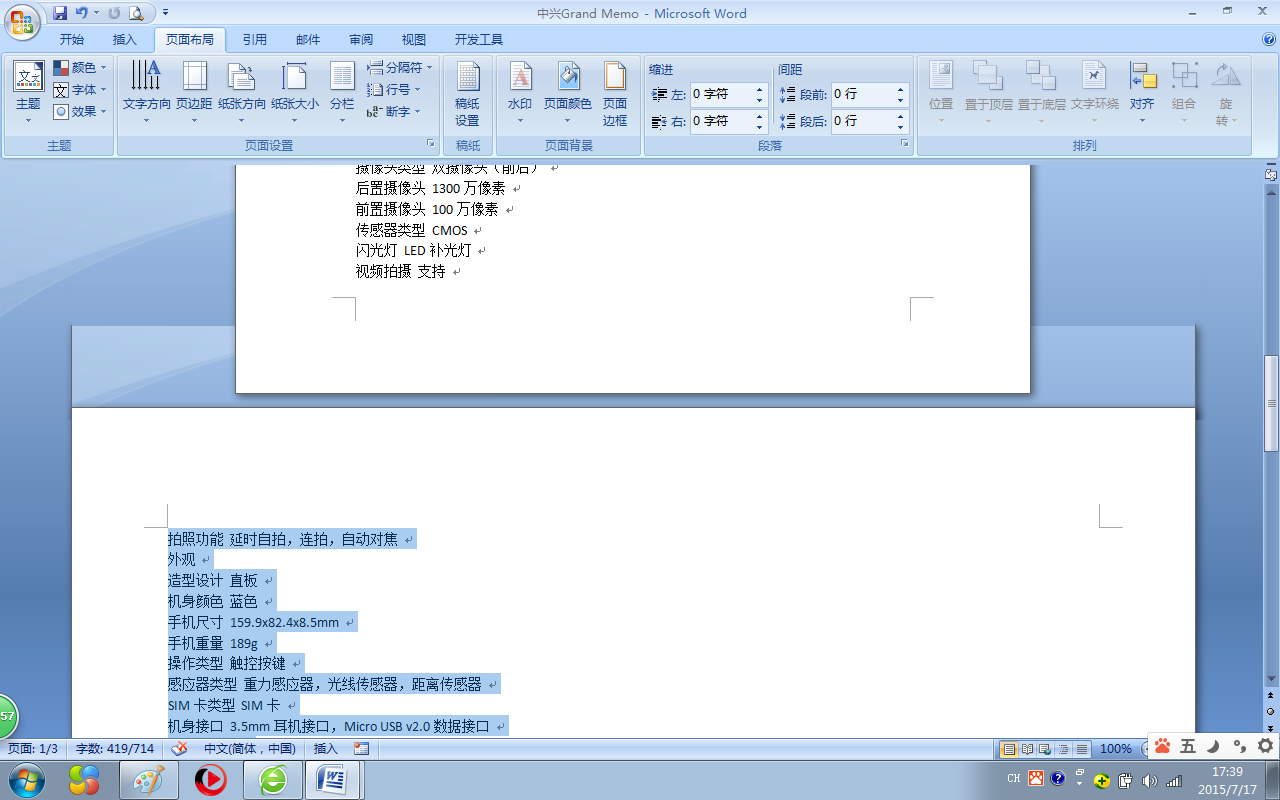The width and height of the screenshot is (1280, 800).
Task: Click the proofing check icon in status bar
Action: tap(179, 749)
